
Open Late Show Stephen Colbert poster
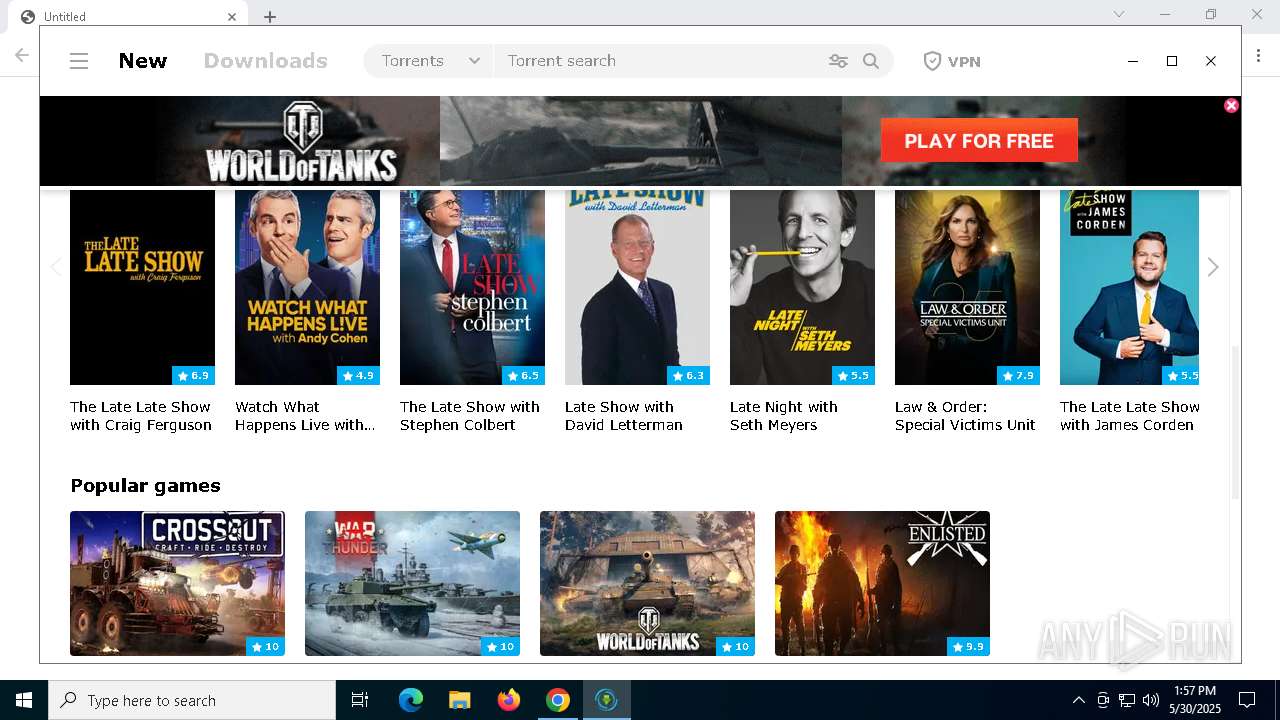coord(472,287)
